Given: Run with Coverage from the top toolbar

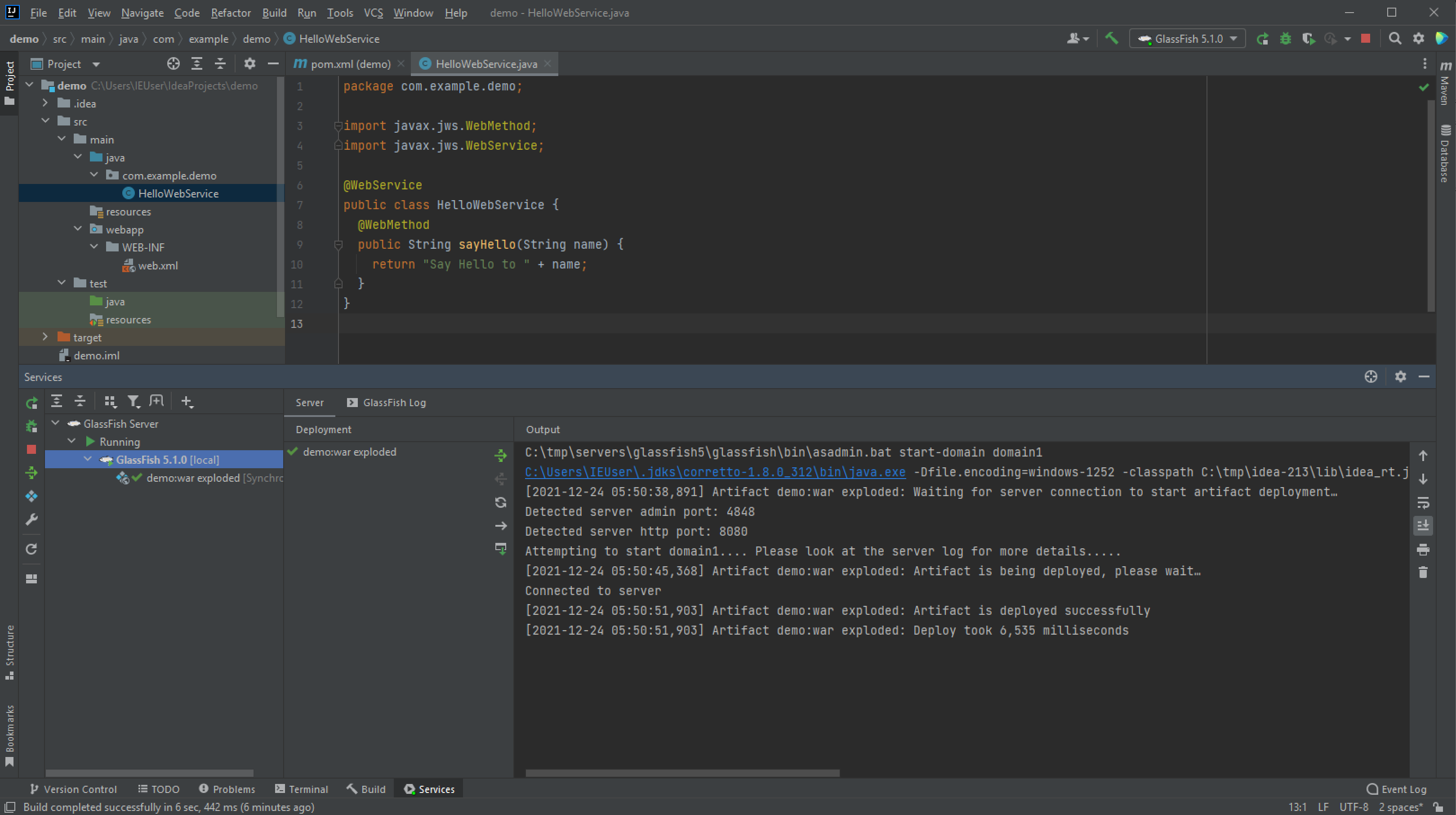Looking at the screenshot, I should tap(1308, 39).
